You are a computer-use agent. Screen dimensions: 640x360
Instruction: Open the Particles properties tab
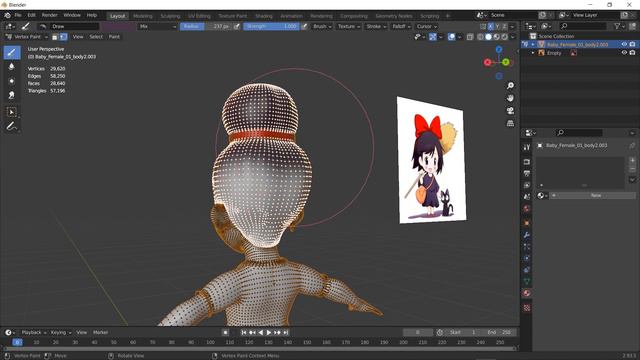(527, 247)
